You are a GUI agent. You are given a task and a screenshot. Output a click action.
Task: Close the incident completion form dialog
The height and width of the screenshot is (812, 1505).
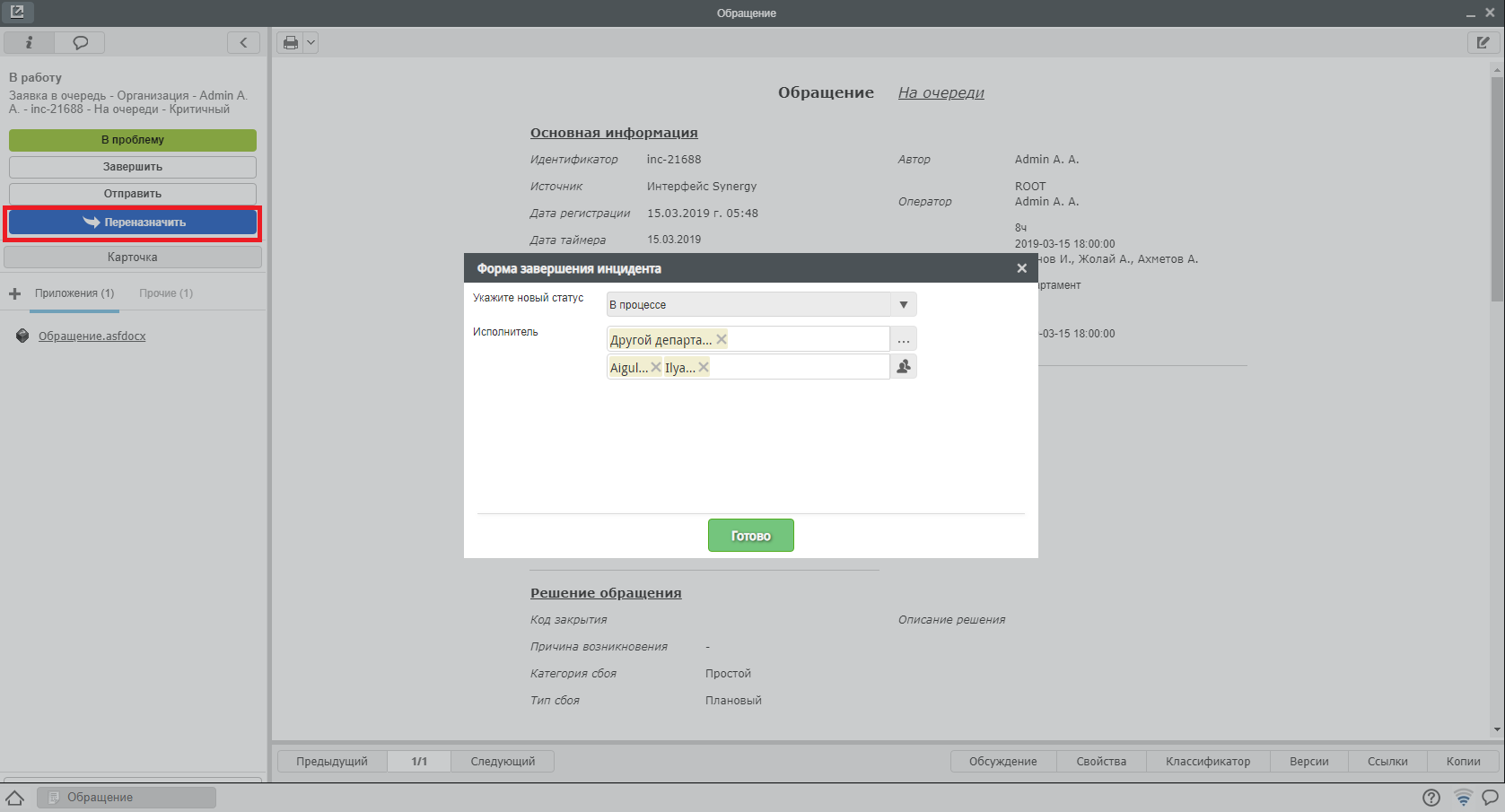coord(1021,268)
